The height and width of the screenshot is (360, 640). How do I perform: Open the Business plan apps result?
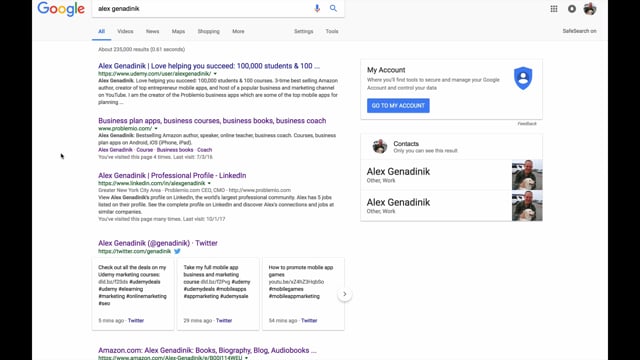(x=212, y=121)
